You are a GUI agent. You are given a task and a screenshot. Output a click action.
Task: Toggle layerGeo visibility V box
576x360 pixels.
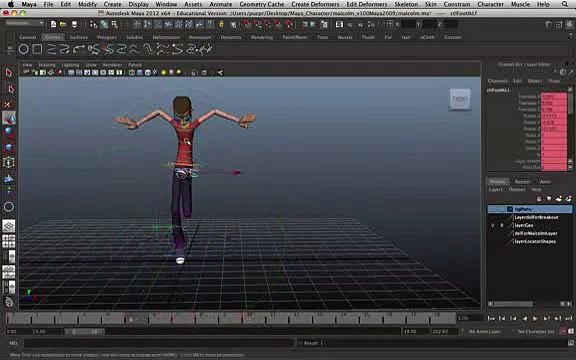coord(493,225)
